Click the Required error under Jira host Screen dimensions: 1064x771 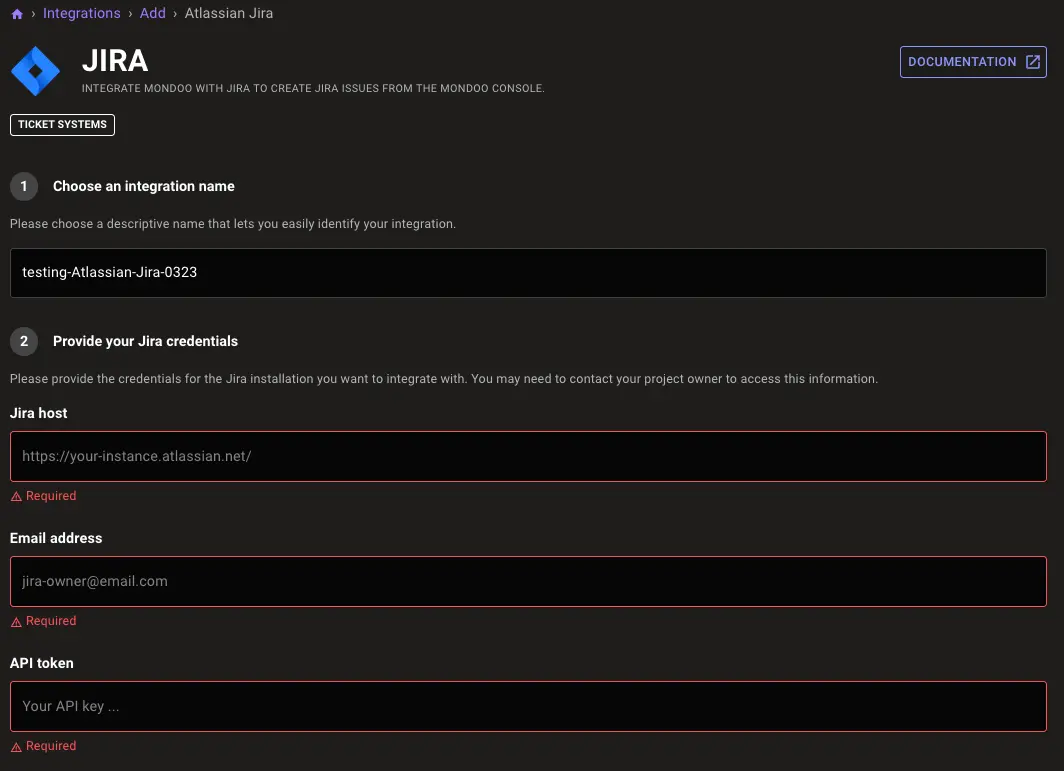[x=51, y=496]
